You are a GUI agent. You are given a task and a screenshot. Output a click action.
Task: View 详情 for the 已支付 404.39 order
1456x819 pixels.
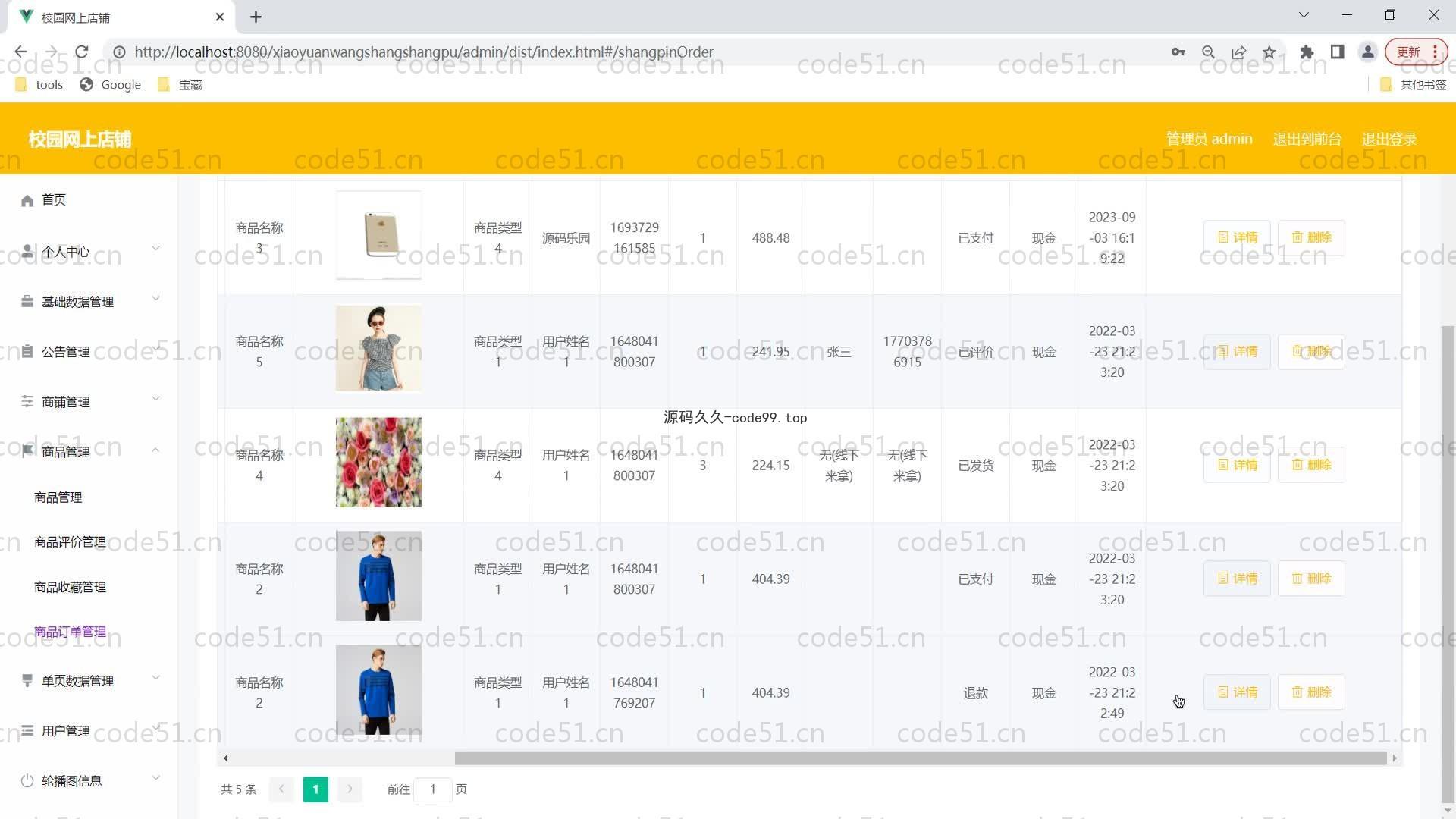point(1237,579)
